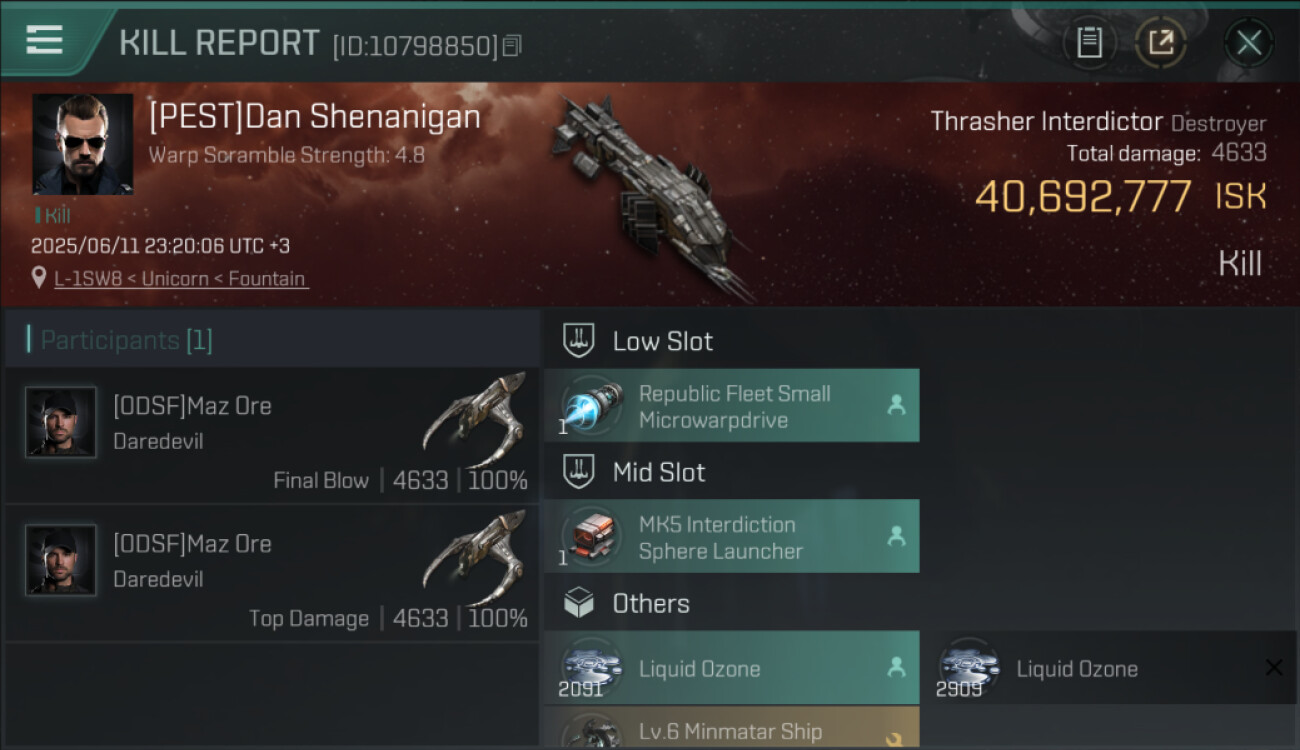This screenshot has height=750, width=1300.
Task: Copy the kill report ID
Action: pyautogui.click(x=512, y=46)
